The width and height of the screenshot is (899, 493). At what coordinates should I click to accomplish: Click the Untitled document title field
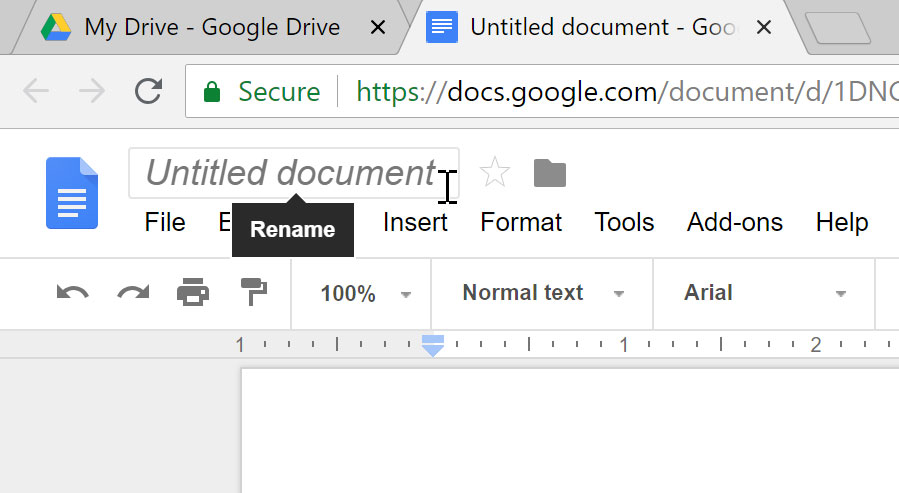click(x=292, y=174)
